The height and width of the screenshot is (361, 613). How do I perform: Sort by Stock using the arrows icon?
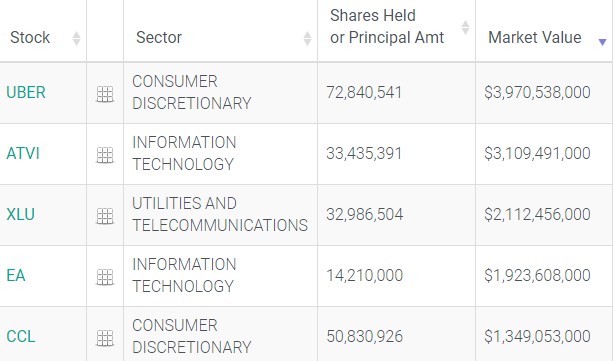(76, 38)
